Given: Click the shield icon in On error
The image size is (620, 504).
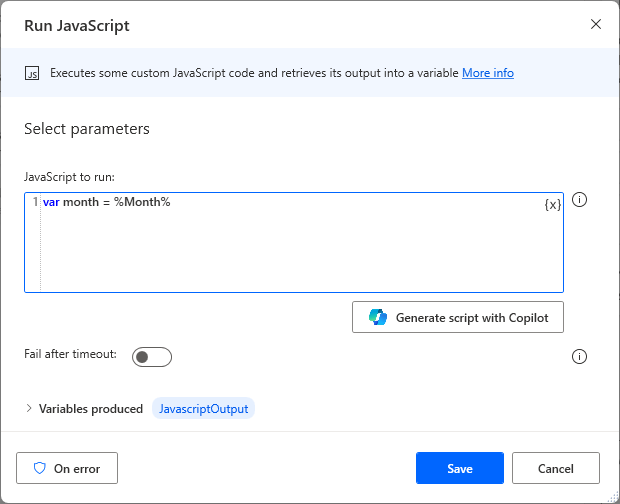Looking at the screenshot, I should tap(40, 468).
